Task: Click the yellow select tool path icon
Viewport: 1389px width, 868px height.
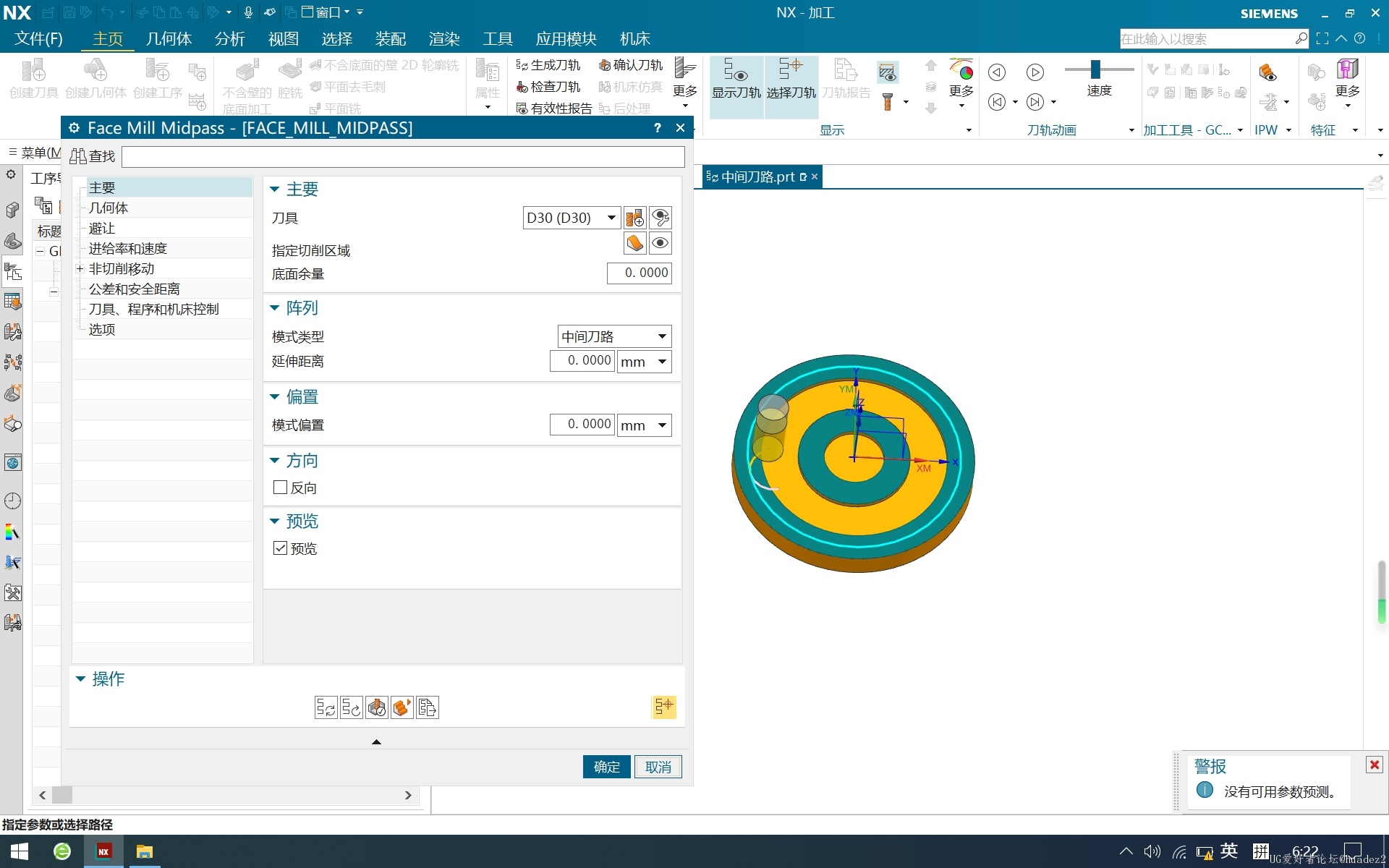Action: point(663,707)
